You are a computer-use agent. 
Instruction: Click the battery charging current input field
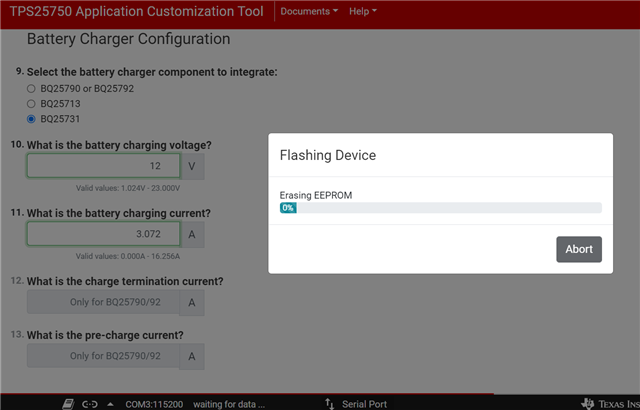pyautogui.click(x=104, y=234)
